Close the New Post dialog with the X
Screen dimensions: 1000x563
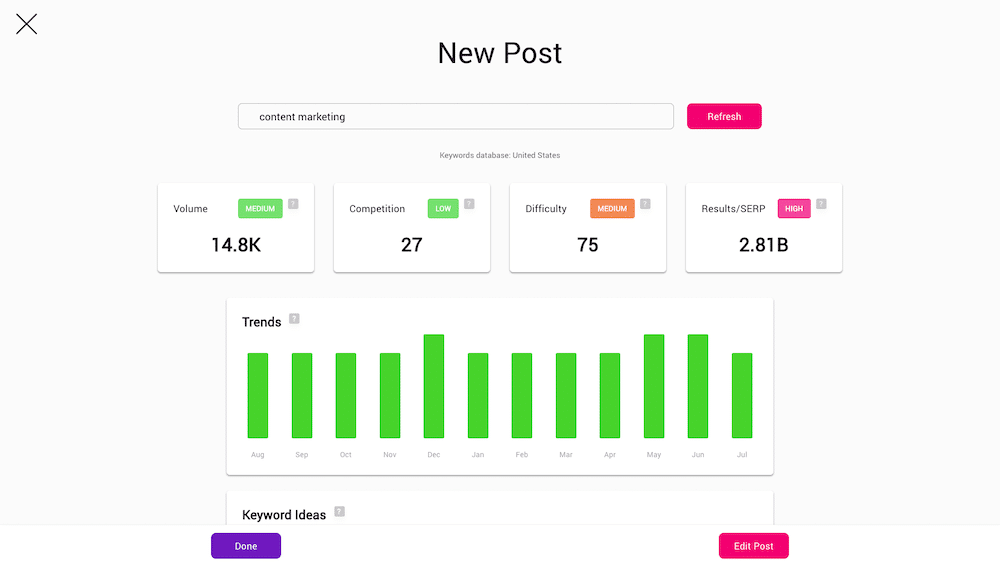[26, 24]
